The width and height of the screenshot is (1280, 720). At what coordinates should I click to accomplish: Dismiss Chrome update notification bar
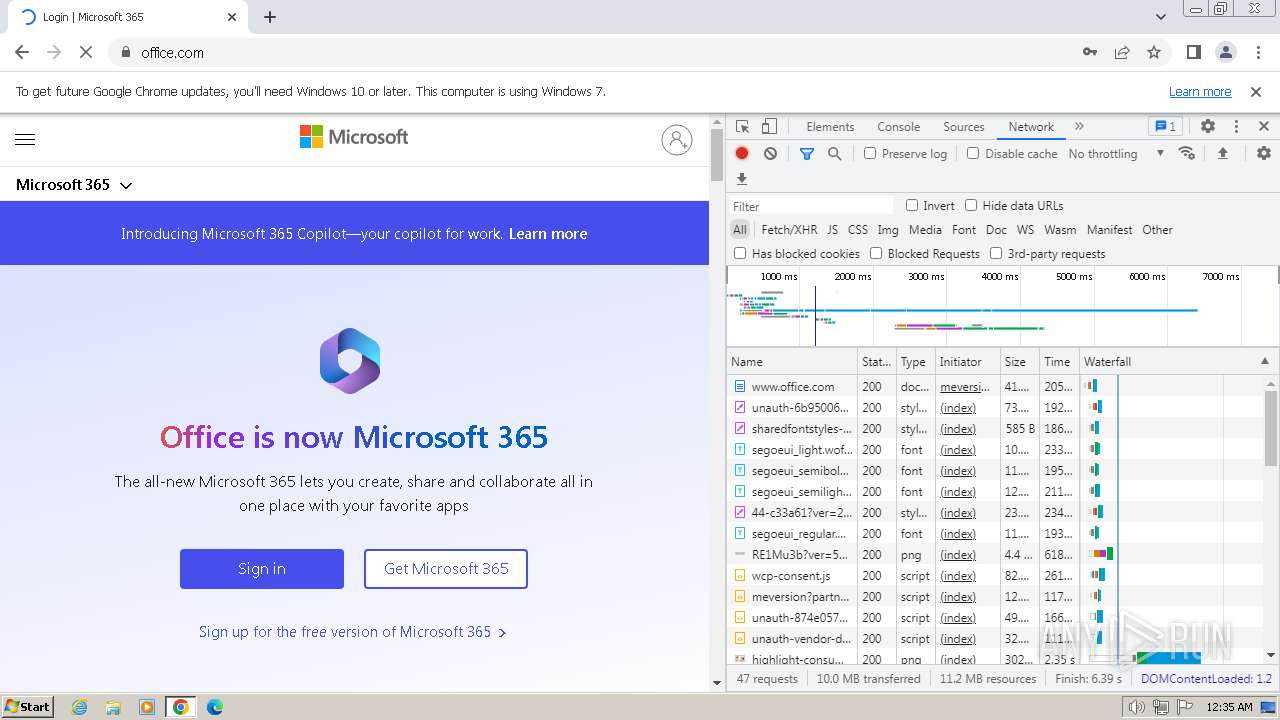coord(1256,91)
